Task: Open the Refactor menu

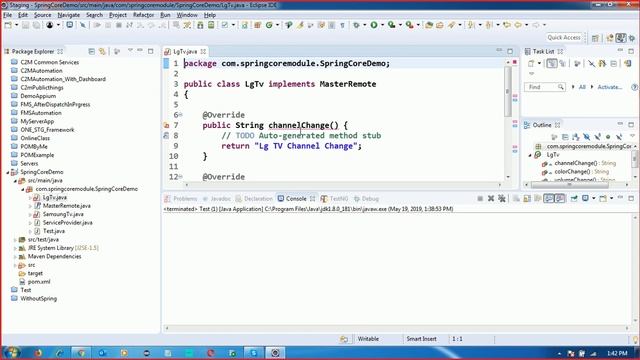Action: [143, 15]
